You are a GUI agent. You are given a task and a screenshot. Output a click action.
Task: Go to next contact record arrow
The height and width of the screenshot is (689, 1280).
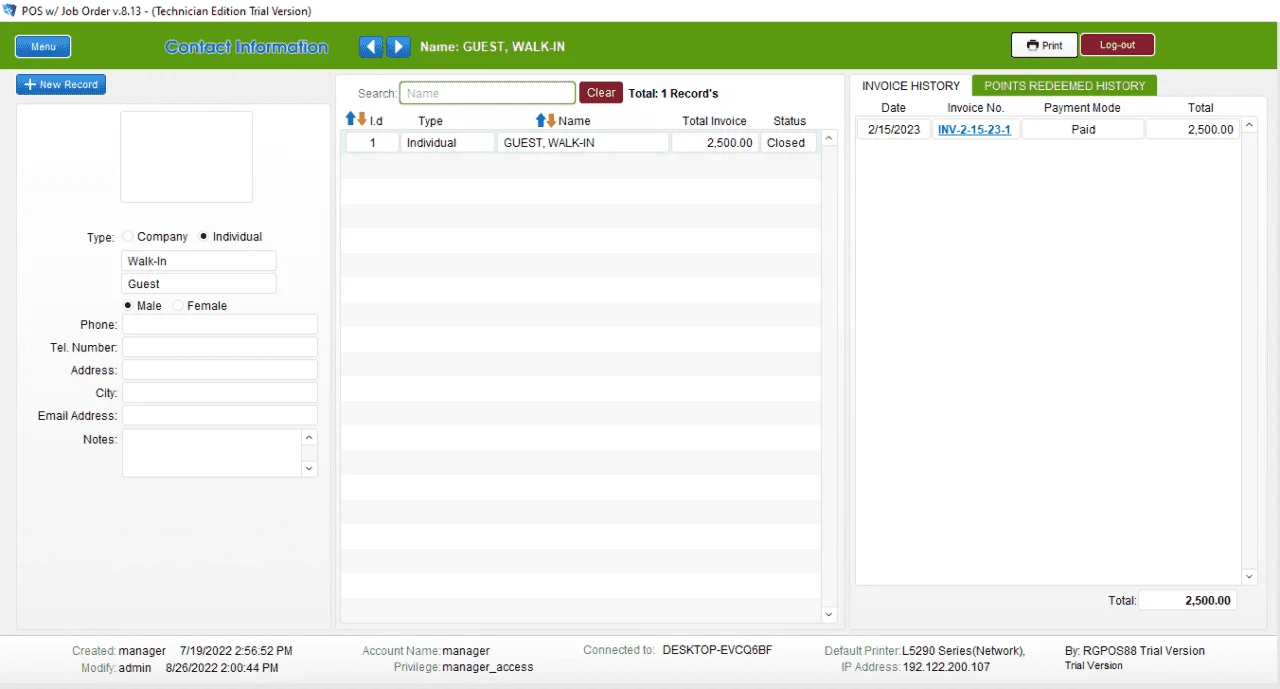pos(398,46)
